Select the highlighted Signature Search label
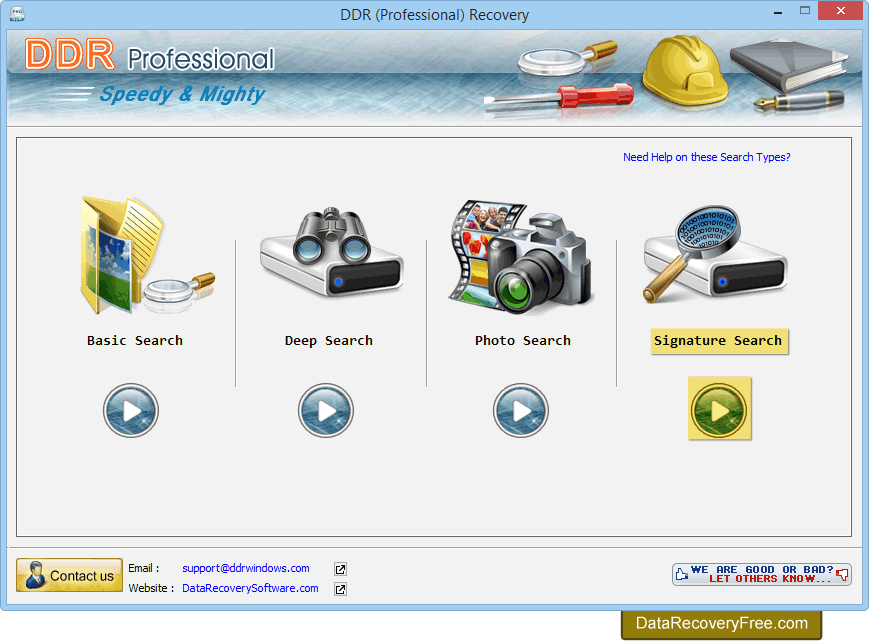Viewport: 869px width, 641px height. (x=719, y=341)
